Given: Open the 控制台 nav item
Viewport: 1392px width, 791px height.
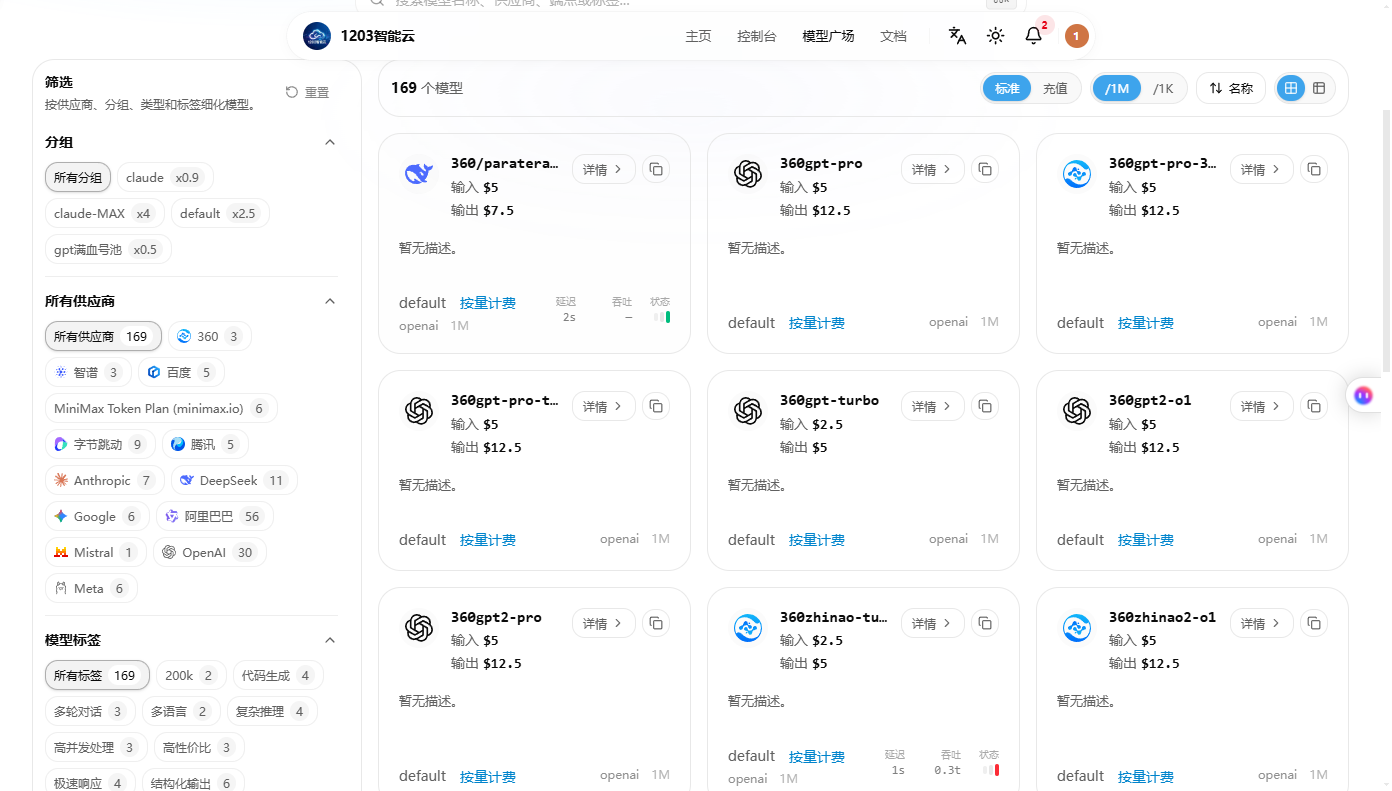Looking at the screenshot, I should [x=756, y=36].
